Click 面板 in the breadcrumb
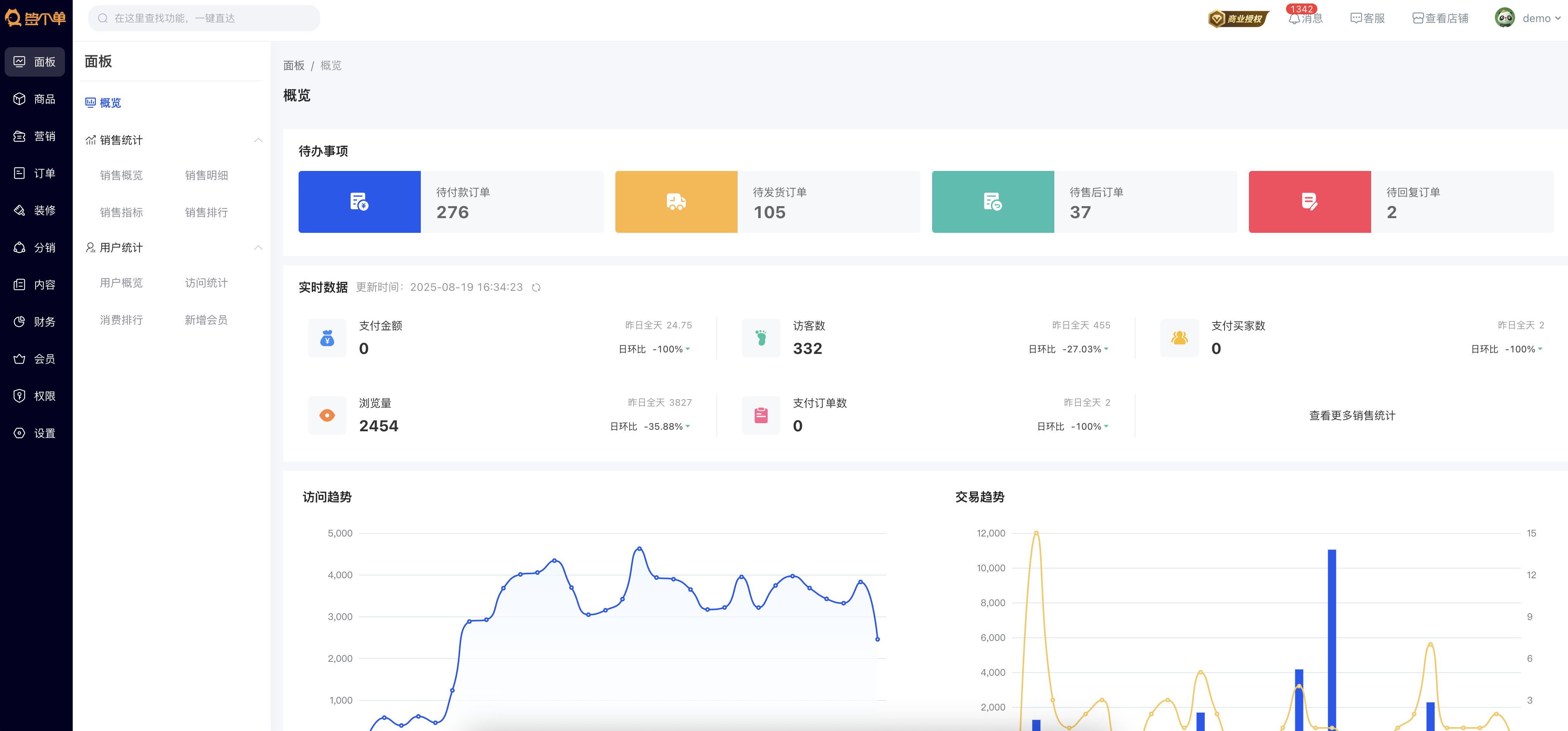 [294, 66]
